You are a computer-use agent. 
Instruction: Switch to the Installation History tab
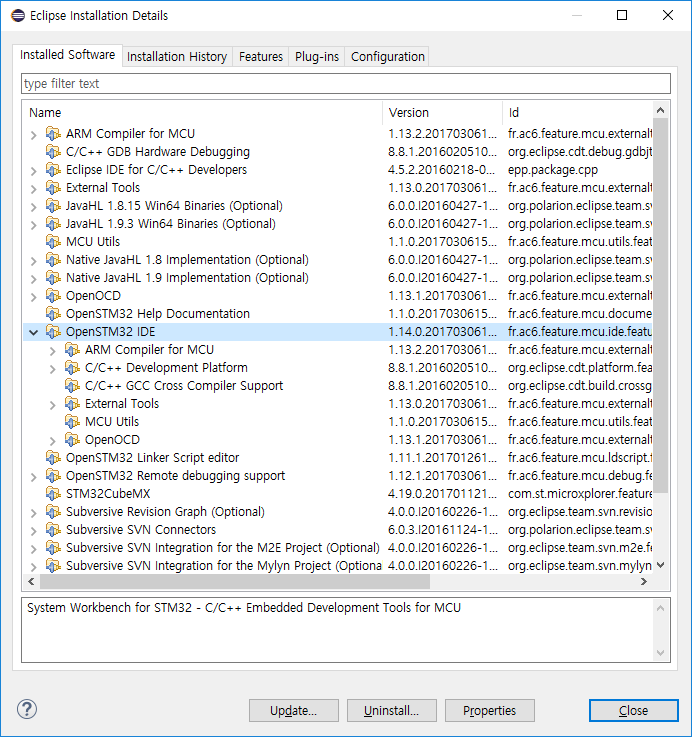[177, 56]
